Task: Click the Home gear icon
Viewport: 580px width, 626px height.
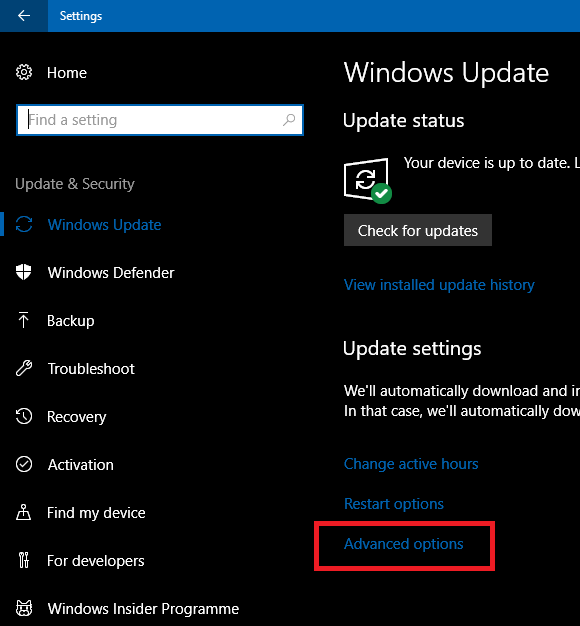Action: (x=24, y=72)
